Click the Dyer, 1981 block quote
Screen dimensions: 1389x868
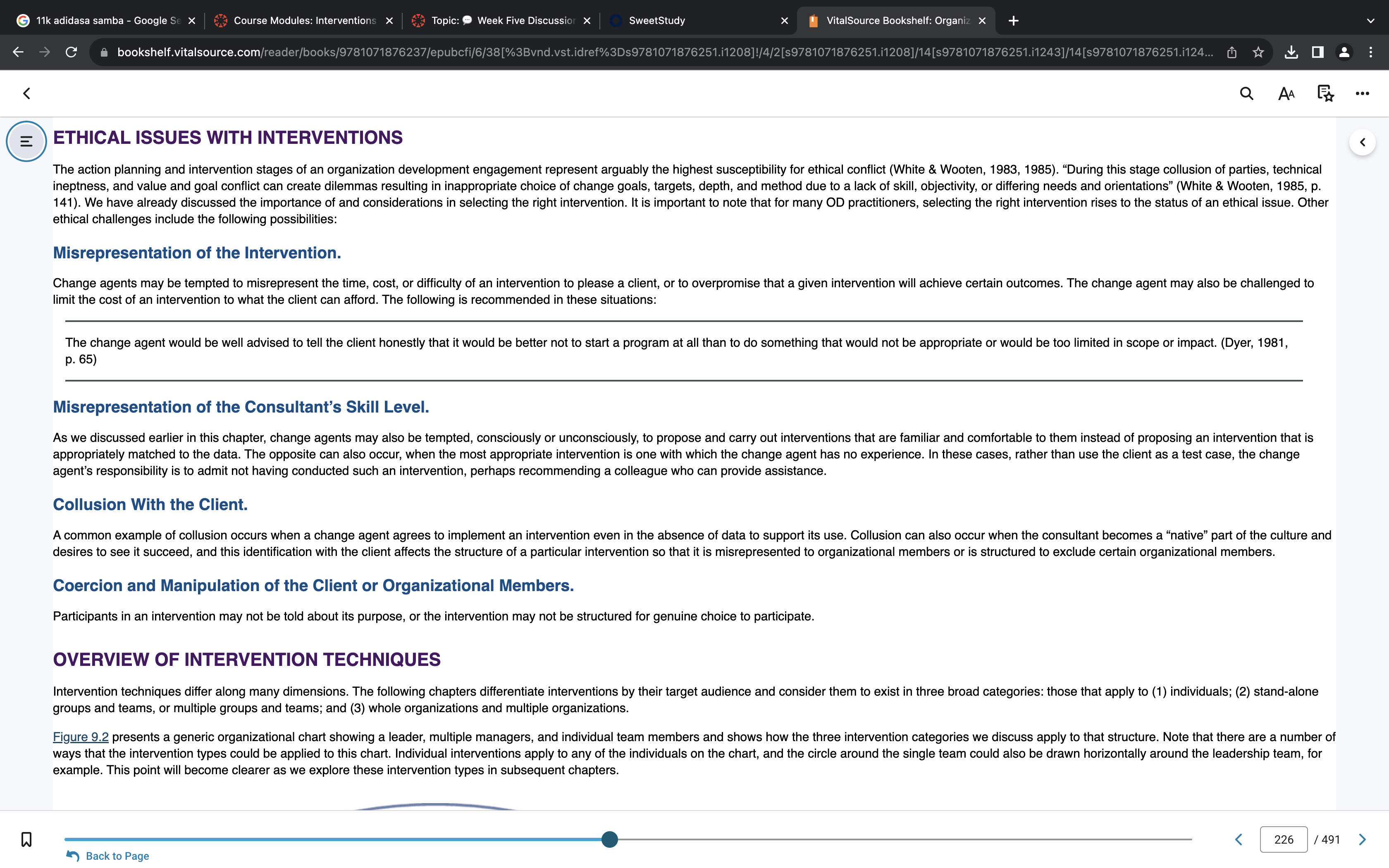(684, 351)
